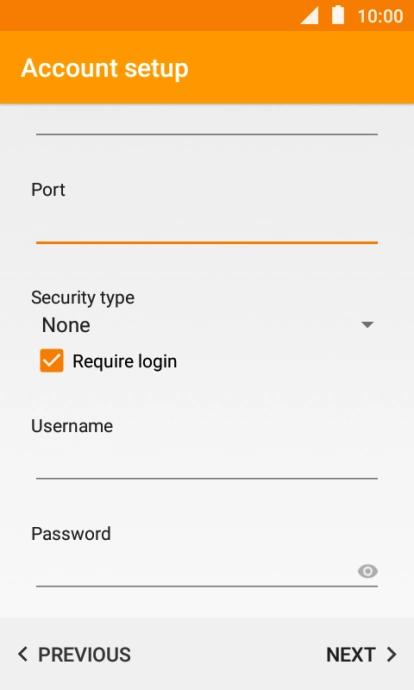Go back with the PREVIOUS button
414x690 pixels.
(74, 654)
